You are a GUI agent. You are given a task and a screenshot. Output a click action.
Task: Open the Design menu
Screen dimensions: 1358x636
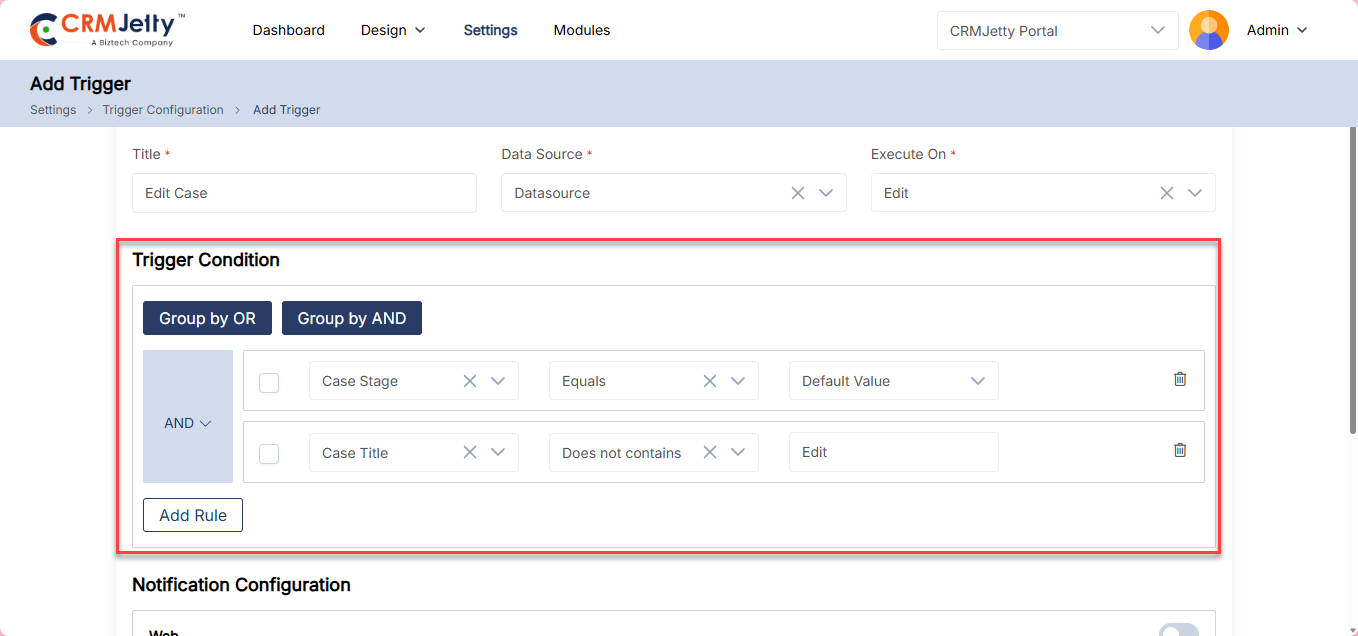tap(393, 30)
